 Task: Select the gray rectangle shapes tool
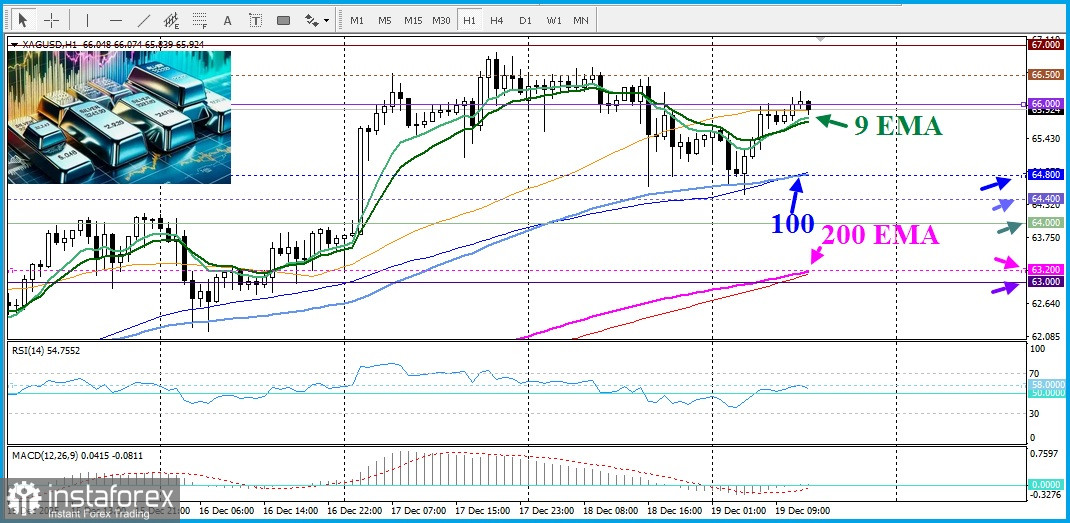pos(284,20)
